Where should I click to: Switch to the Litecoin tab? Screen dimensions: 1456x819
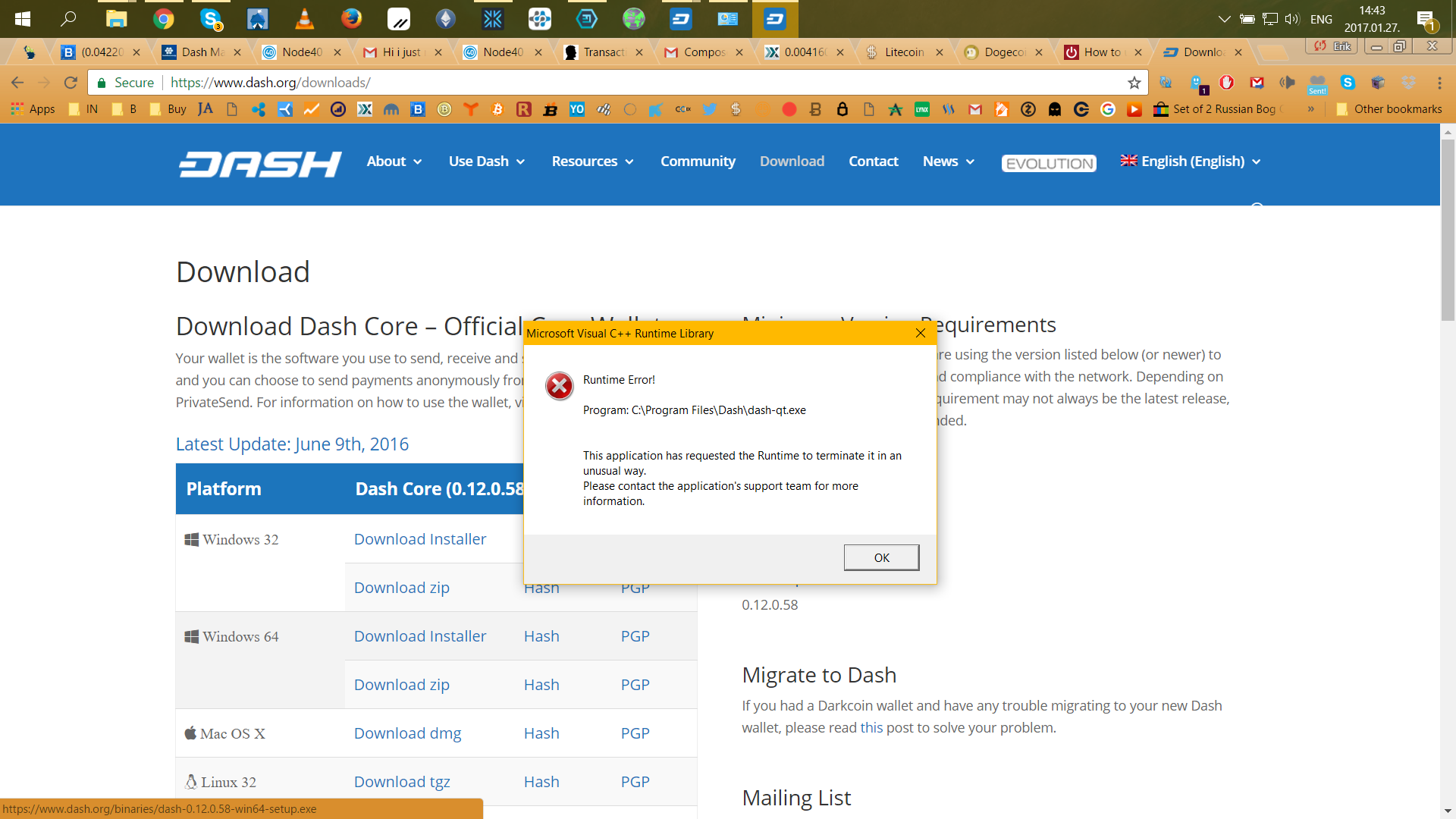click(x=902, y=52)
